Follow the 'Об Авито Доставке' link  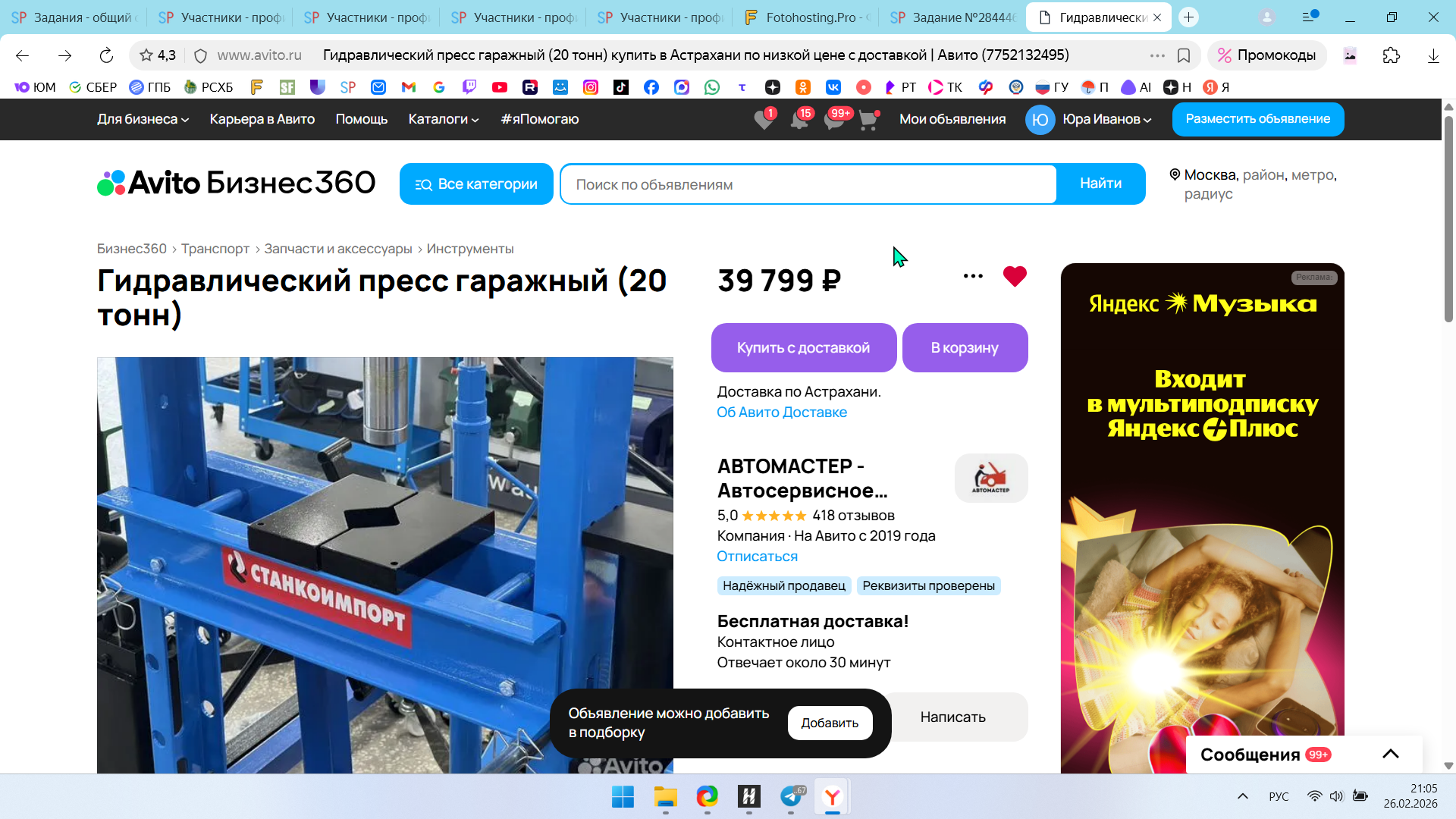click(781, 412)
